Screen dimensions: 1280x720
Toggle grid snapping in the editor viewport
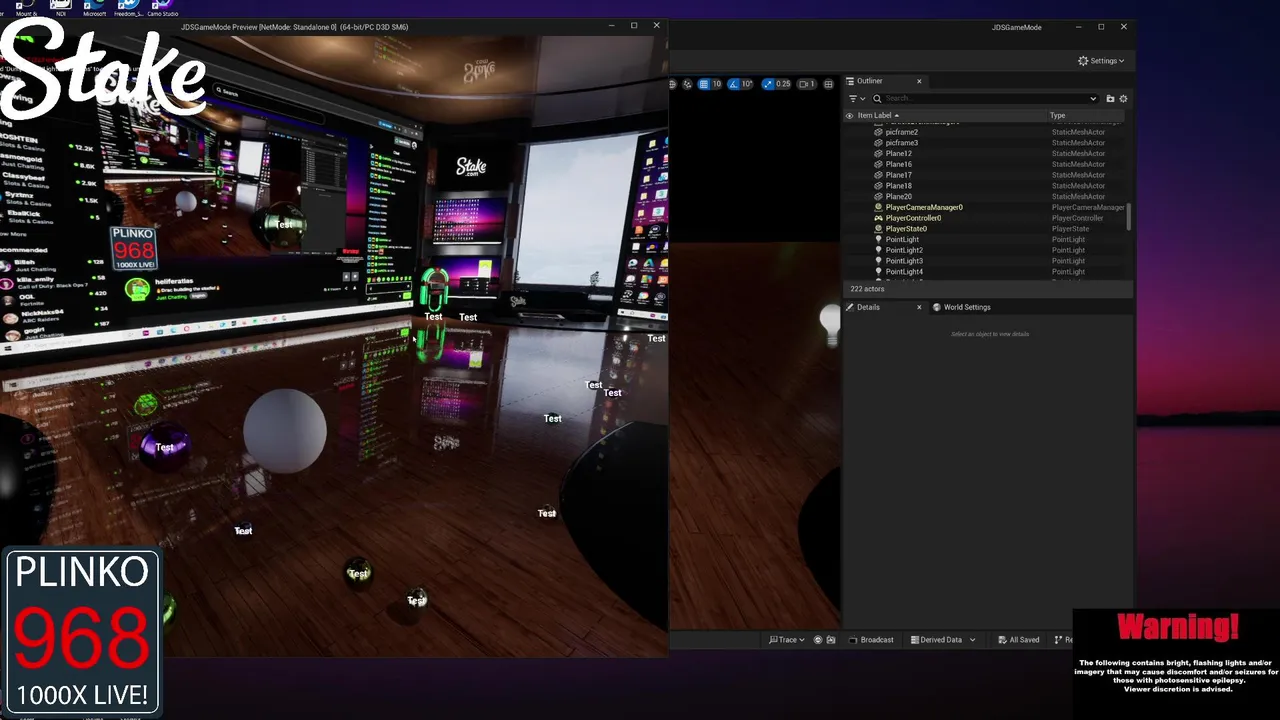(x=704, y=84)
